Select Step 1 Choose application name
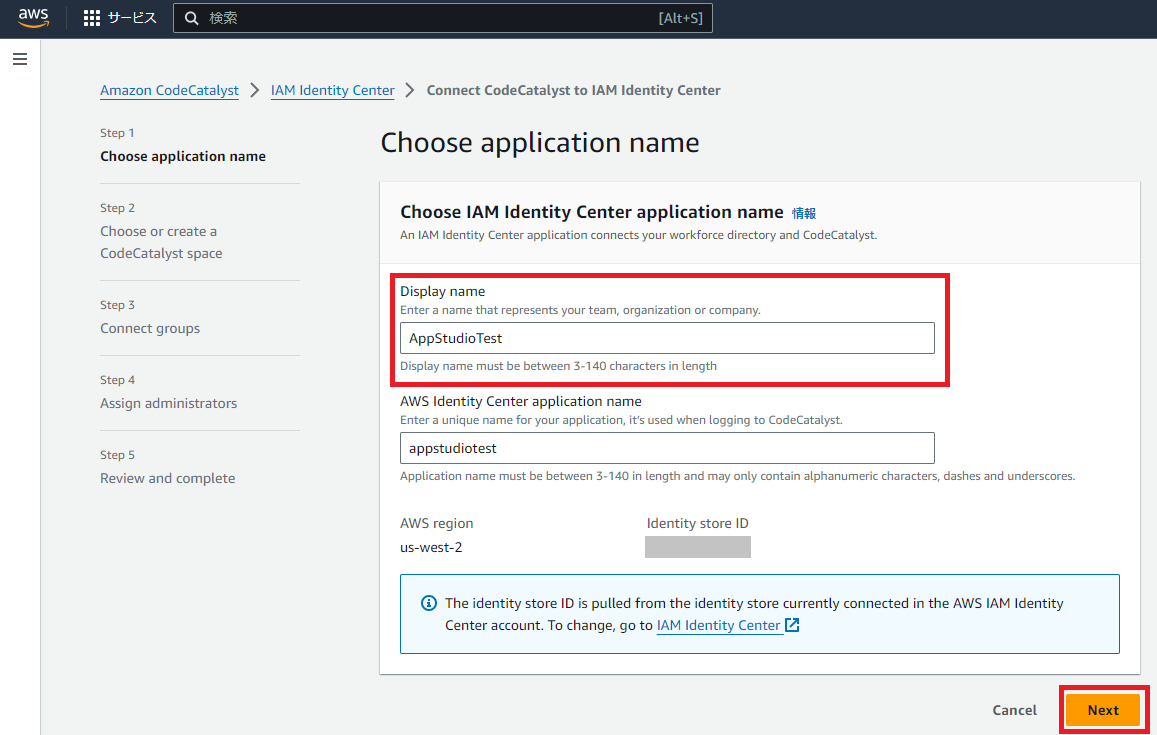This screenshot has height=735, width=1157. click(x=183, y=156)
